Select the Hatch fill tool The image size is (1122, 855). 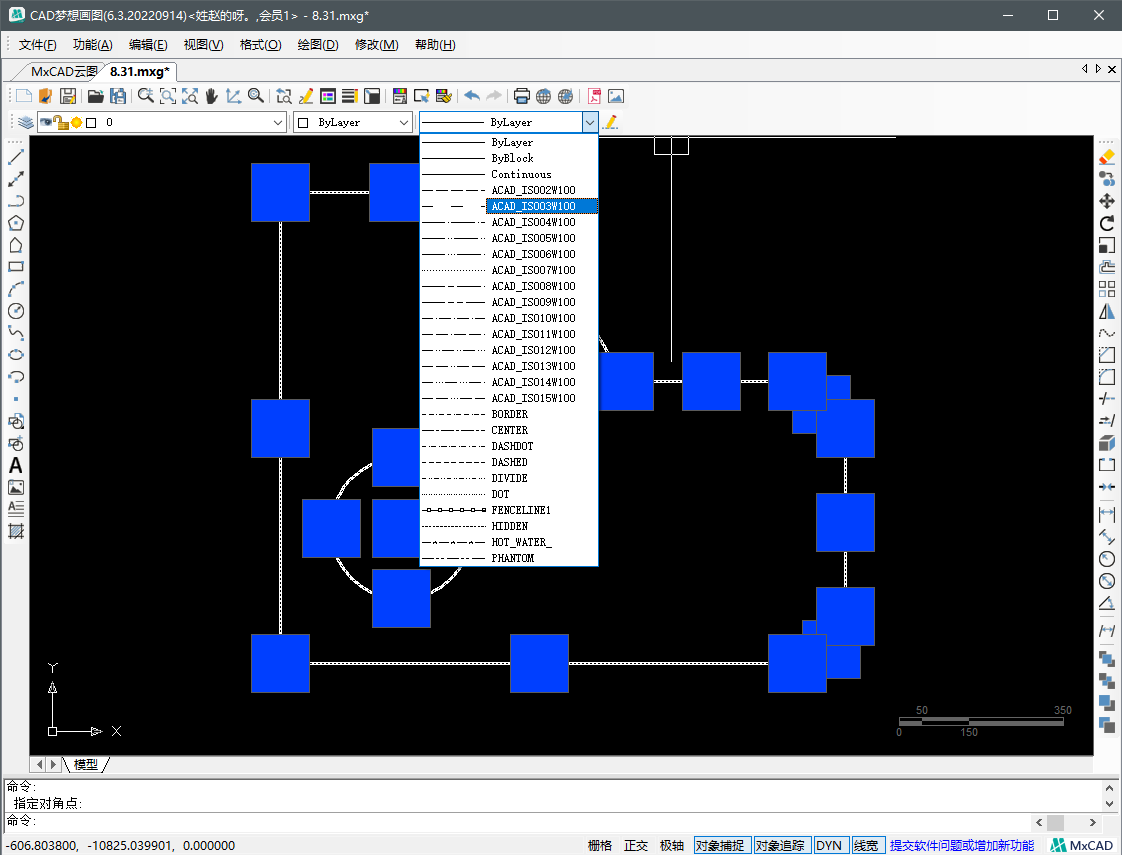pyautogui.click(x=16, y=532)
